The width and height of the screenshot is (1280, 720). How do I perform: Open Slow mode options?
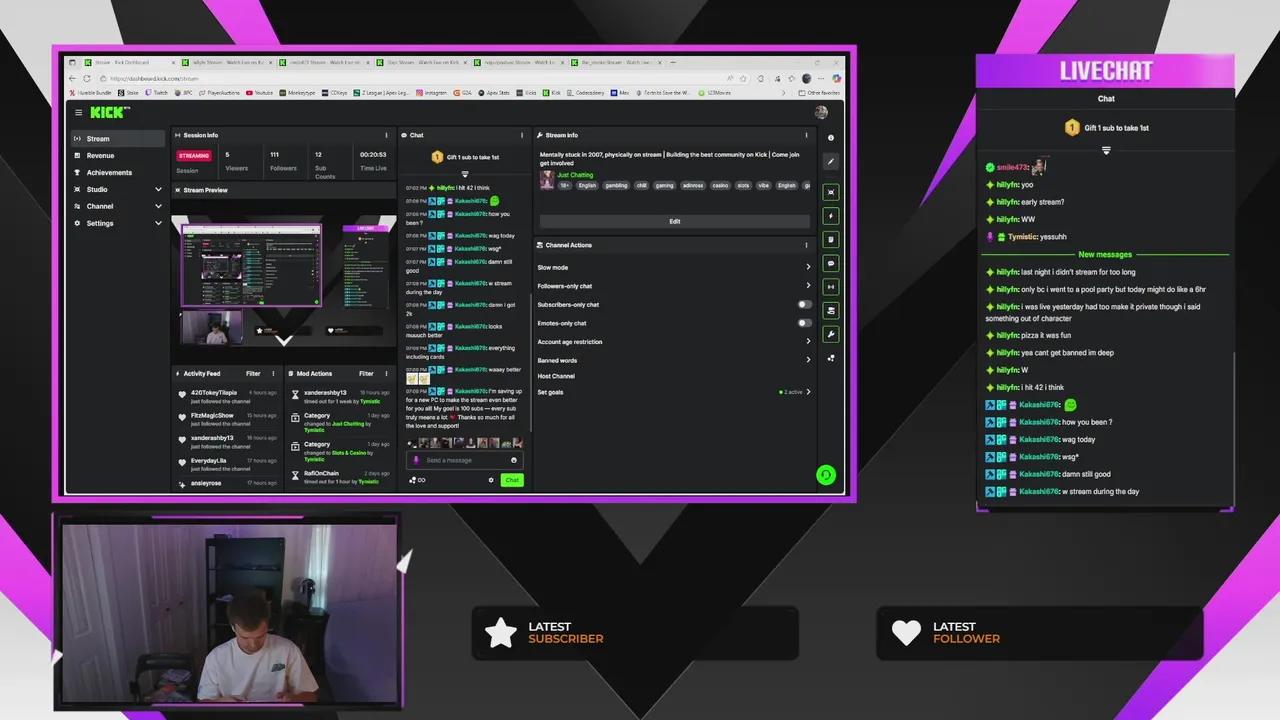[674, 267]
